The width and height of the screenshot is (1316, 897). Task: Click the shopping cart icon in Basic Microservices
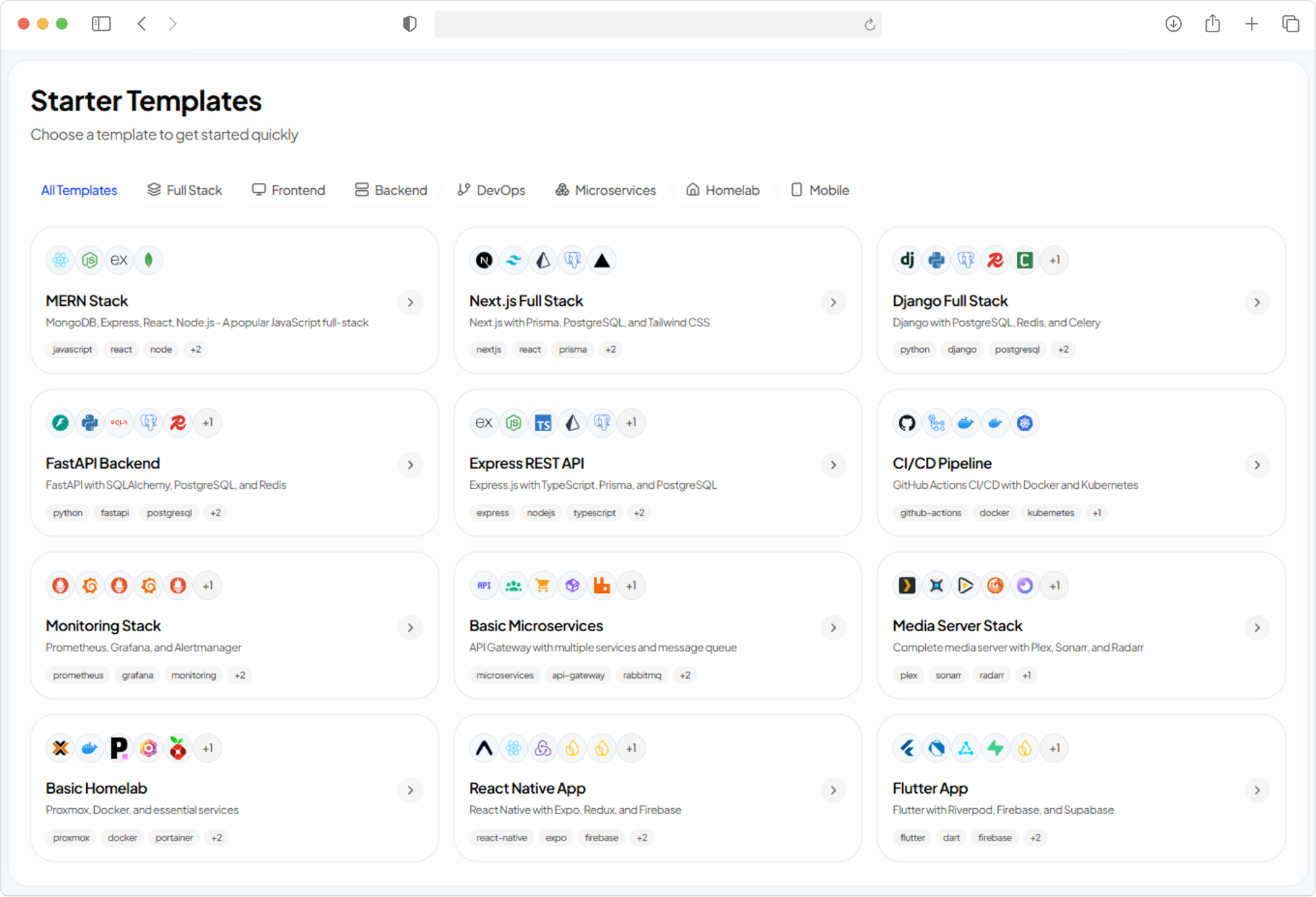(x=543, y=585)
